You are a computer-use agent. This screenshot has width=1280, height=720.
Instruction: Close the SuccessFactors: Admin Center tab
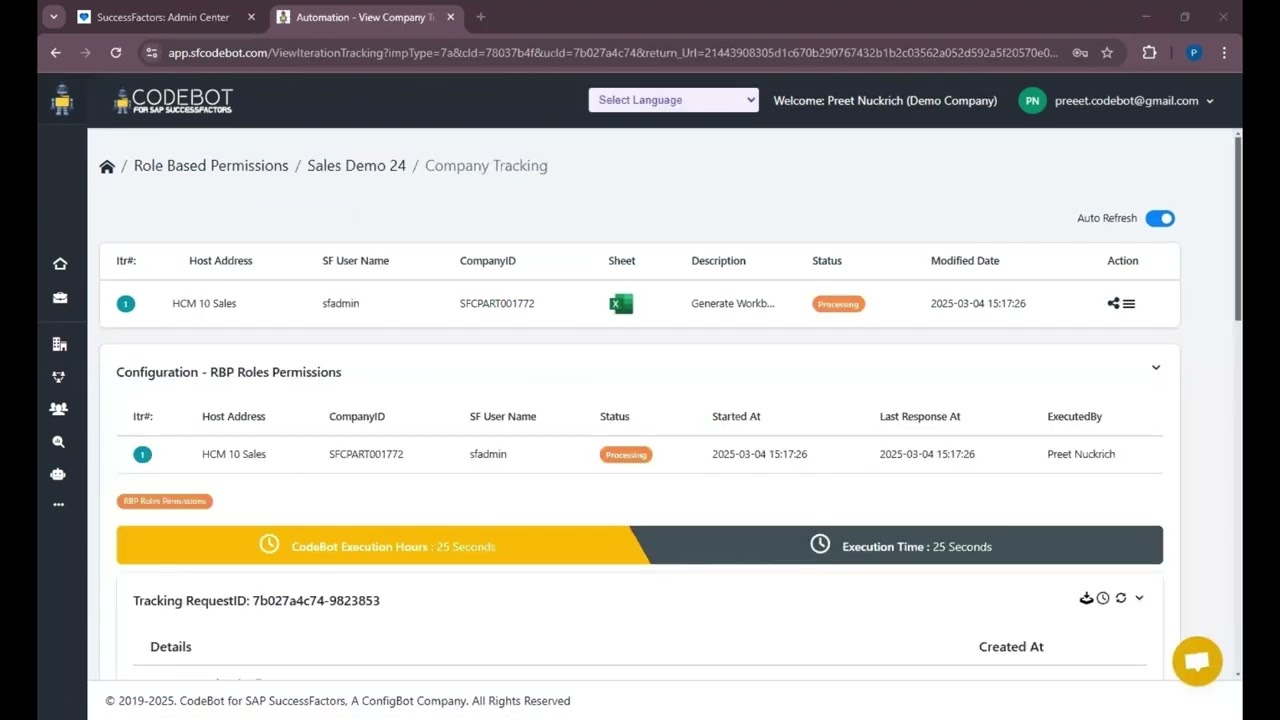click(x=253, y=17)
